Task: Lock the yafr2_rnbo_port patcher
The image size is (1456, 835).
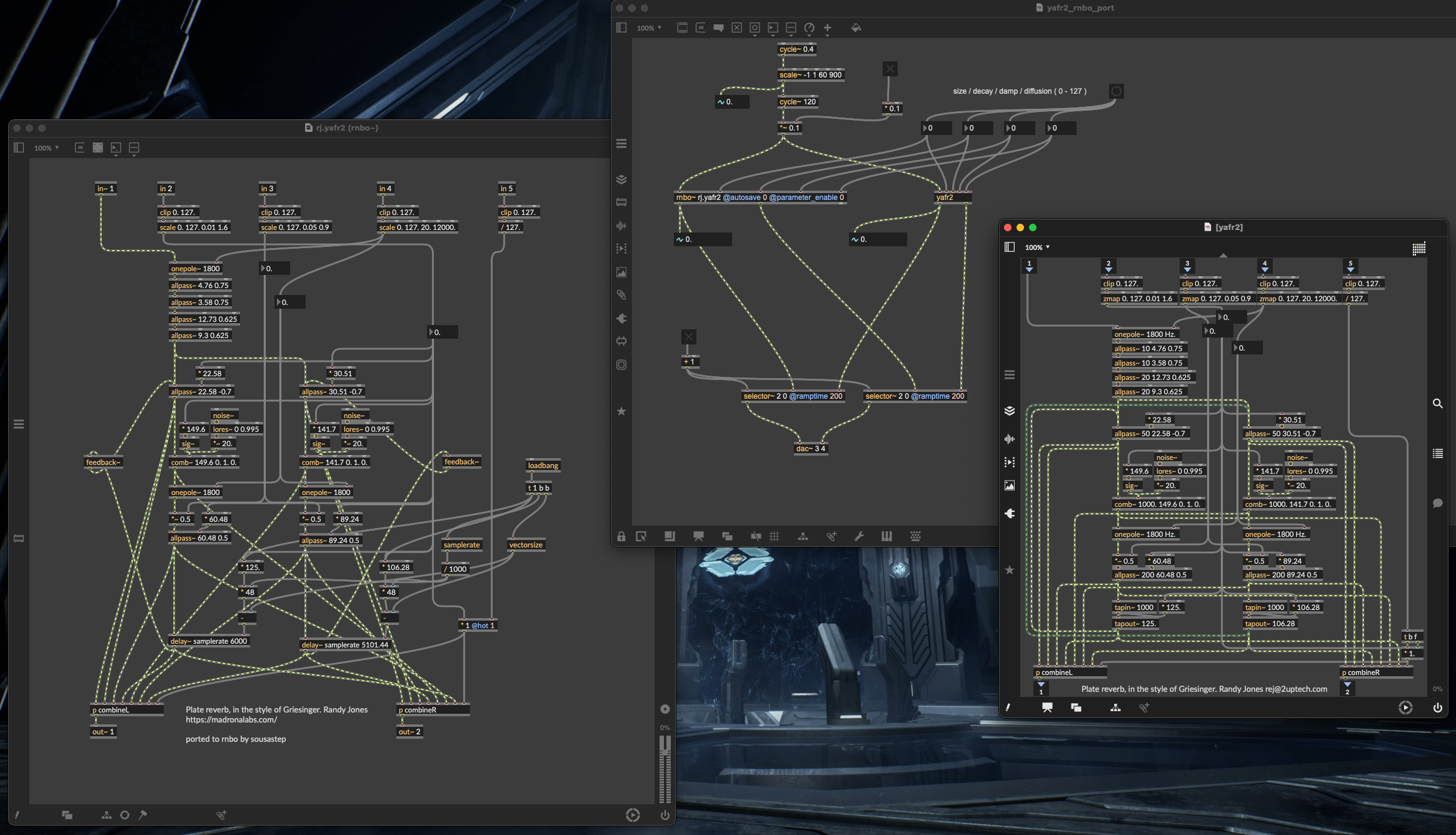Action: (621, 536)
